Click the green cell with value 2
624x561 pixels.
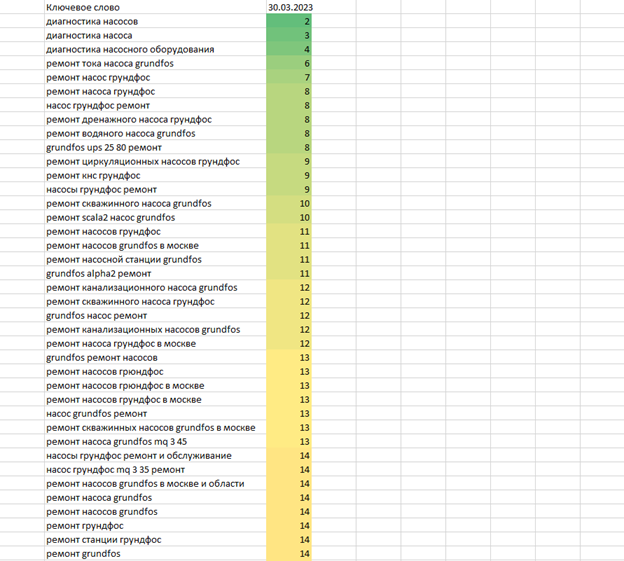(x=289, y=21)
